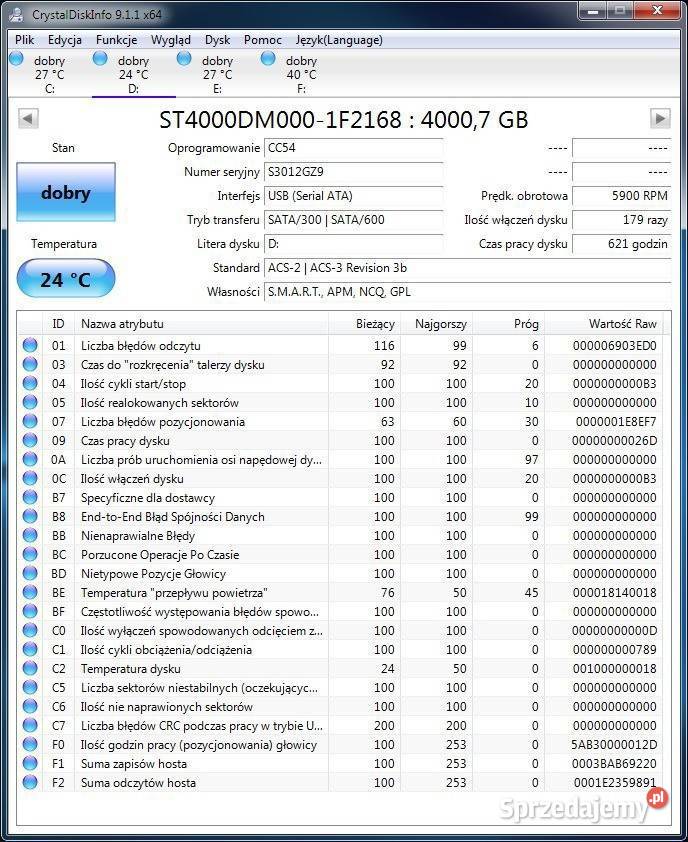The height and width of the screenshot is (842, 688).
Task: Click status orb of attribute F0 row
Action: (30, 744)
